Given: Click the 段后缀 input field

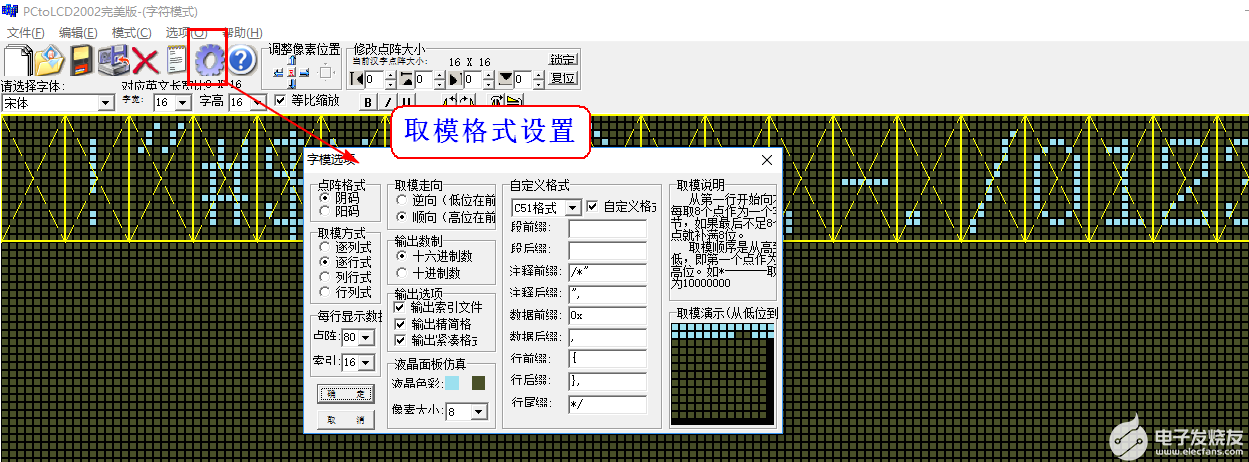Looking at the screenshot, I should 607,250.
